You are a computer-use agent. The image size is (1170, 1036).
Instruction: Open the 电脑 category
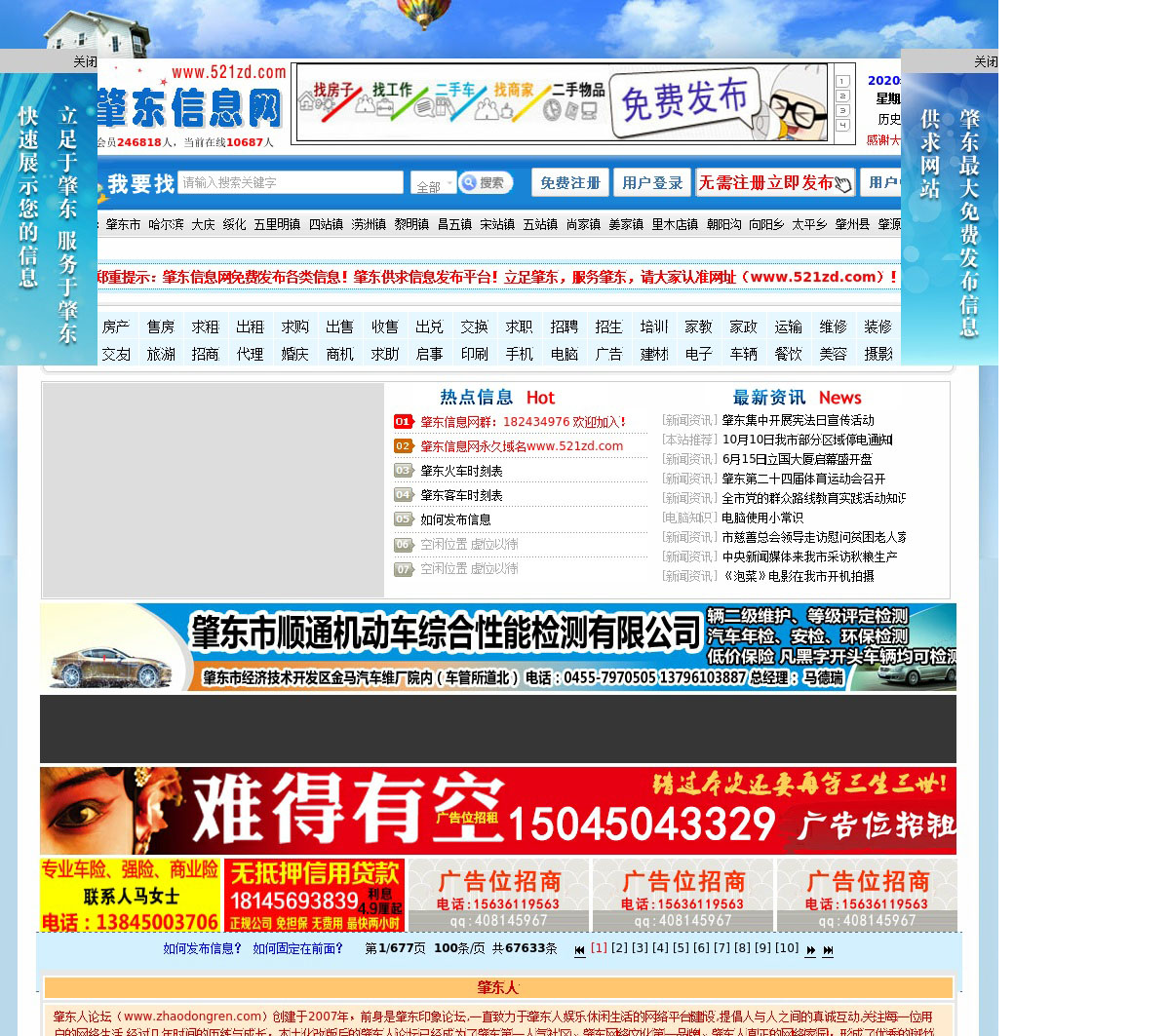565,354
